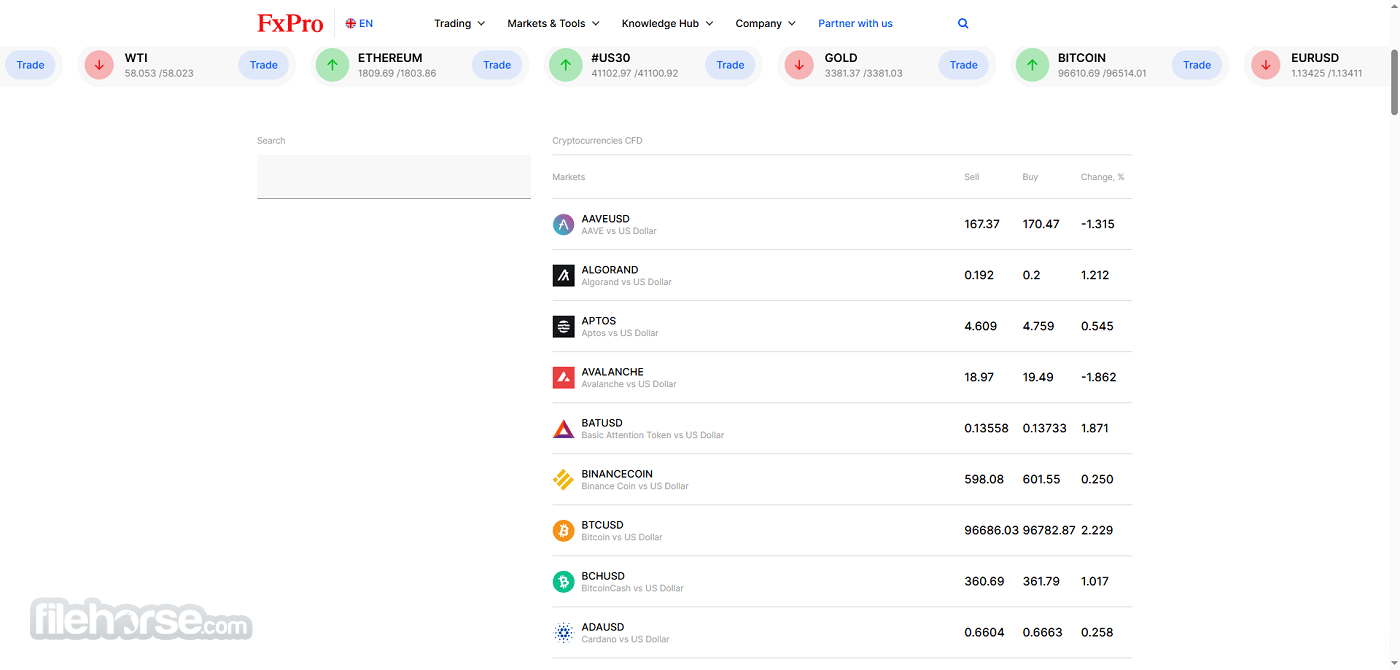Select the BINANCECOIN market name
Image resolution: width=1400 pixels, height=670 pixels.
[x=617, y=474]
